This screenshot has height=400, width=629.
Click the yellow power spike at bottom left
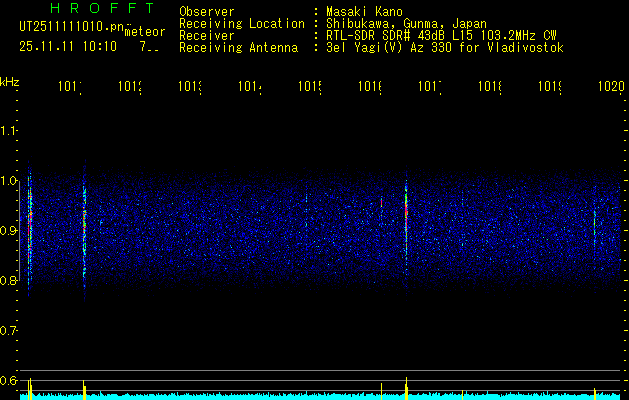click(x=31, y=387)
